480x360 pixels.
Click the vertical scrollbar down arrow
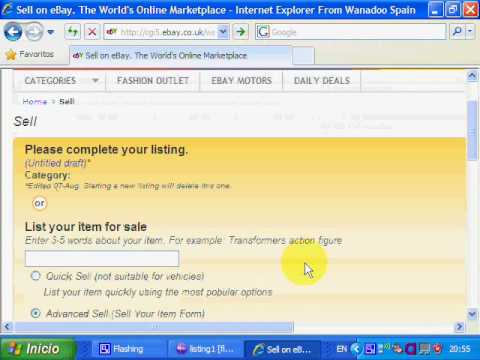(472, 314)
